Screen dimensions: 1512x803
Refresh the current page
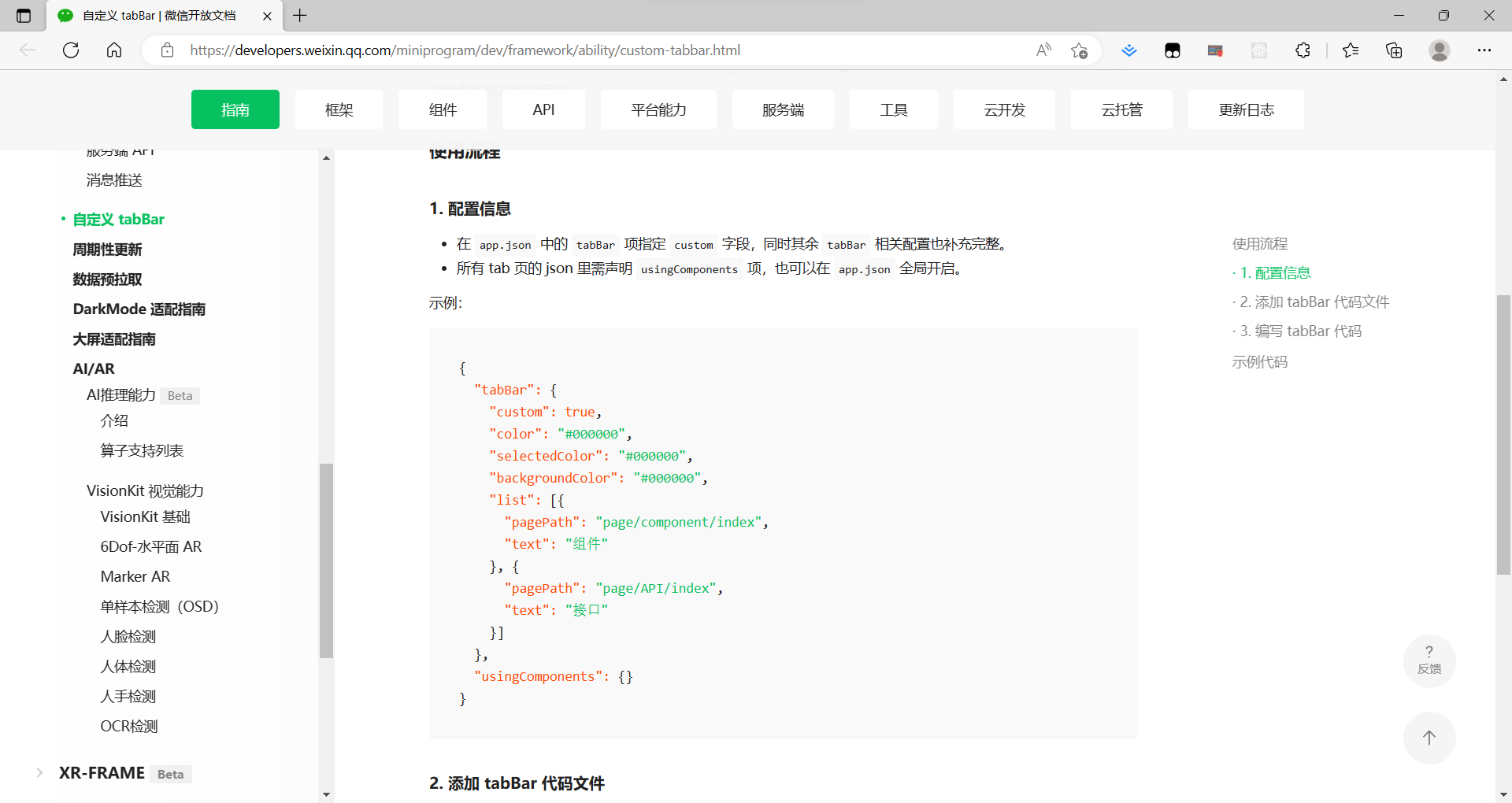pyautogui.click(x=71, y=50)
